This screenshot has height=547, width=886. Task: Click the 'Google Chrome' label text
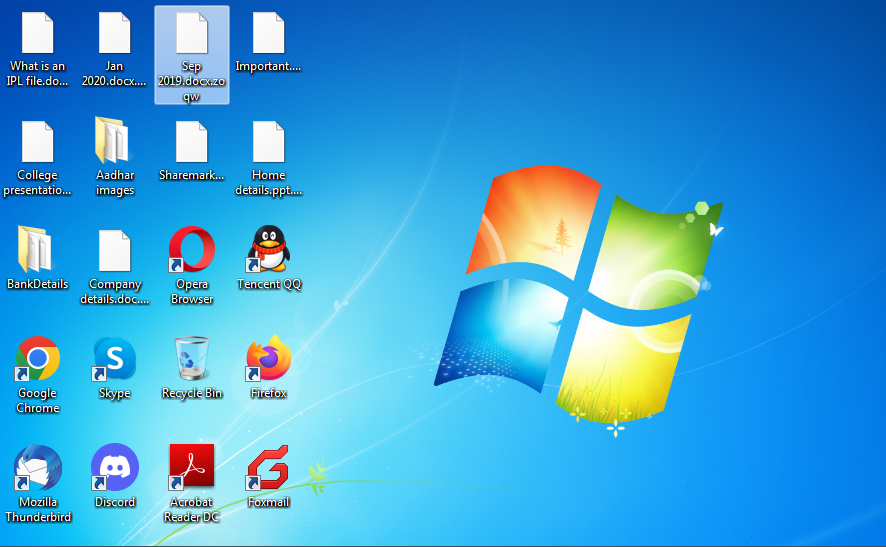pyautogui.click(x=38, y=400)
